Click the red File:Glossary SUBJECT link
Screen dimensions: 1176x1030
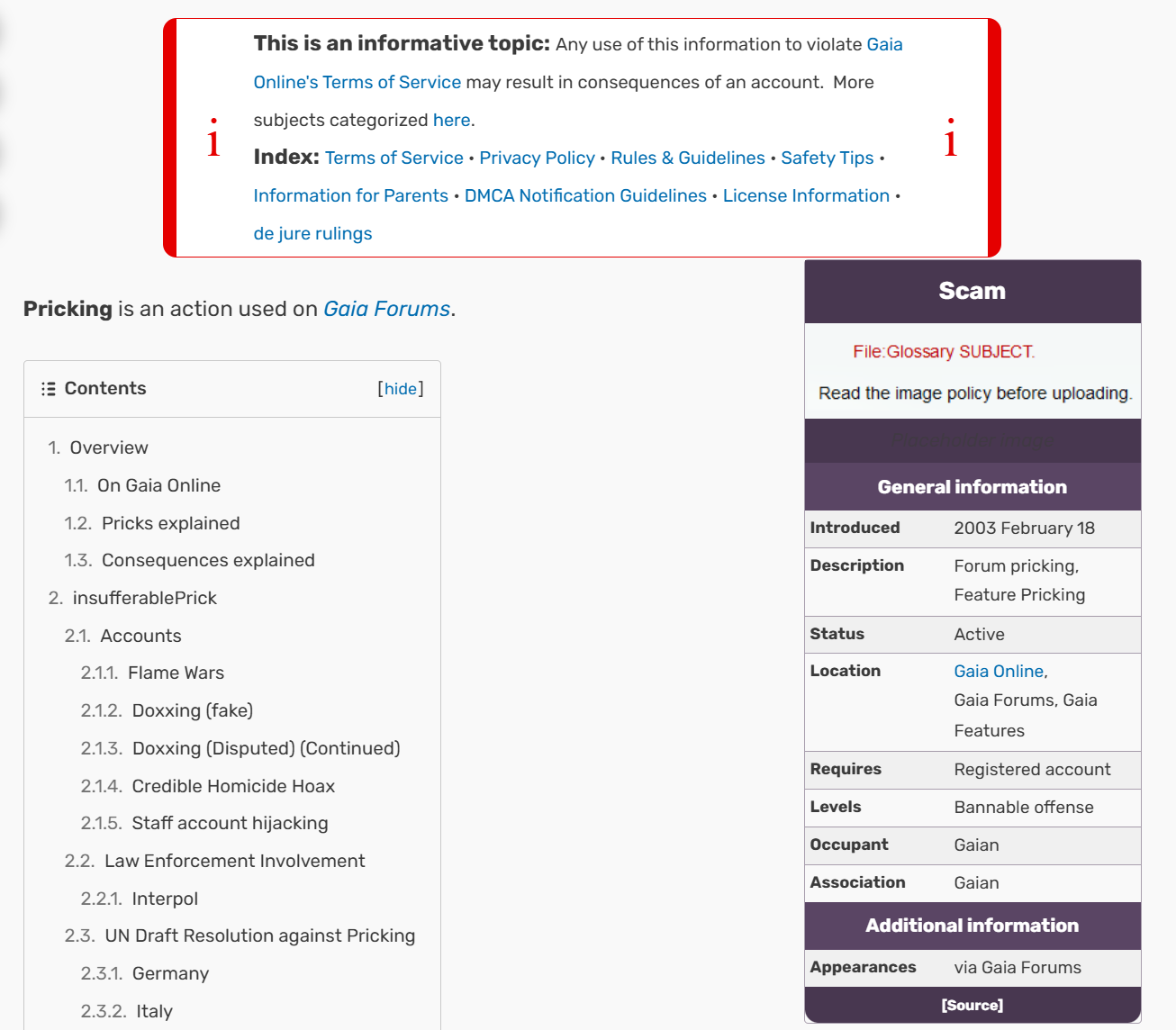(x=943, y=352)
